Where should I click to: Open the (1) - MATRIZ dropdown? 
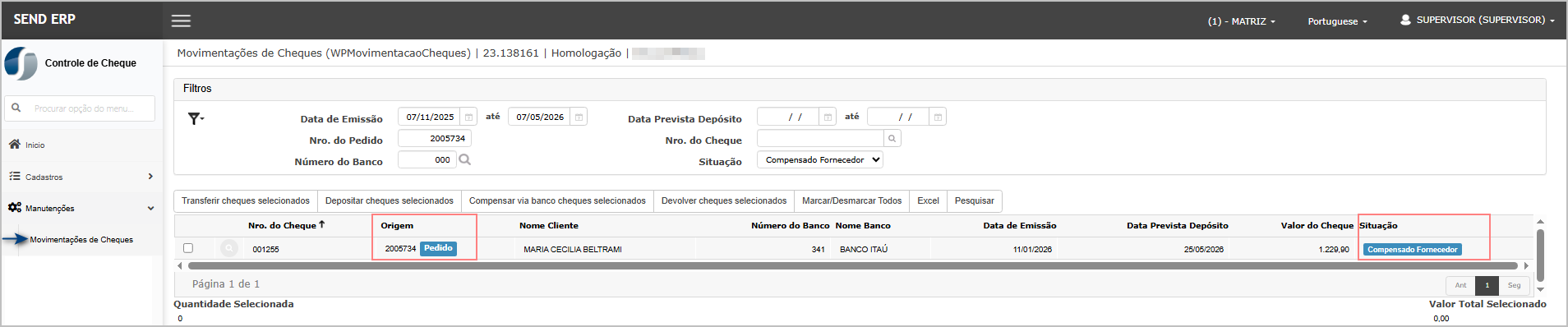click(1241, 21)
